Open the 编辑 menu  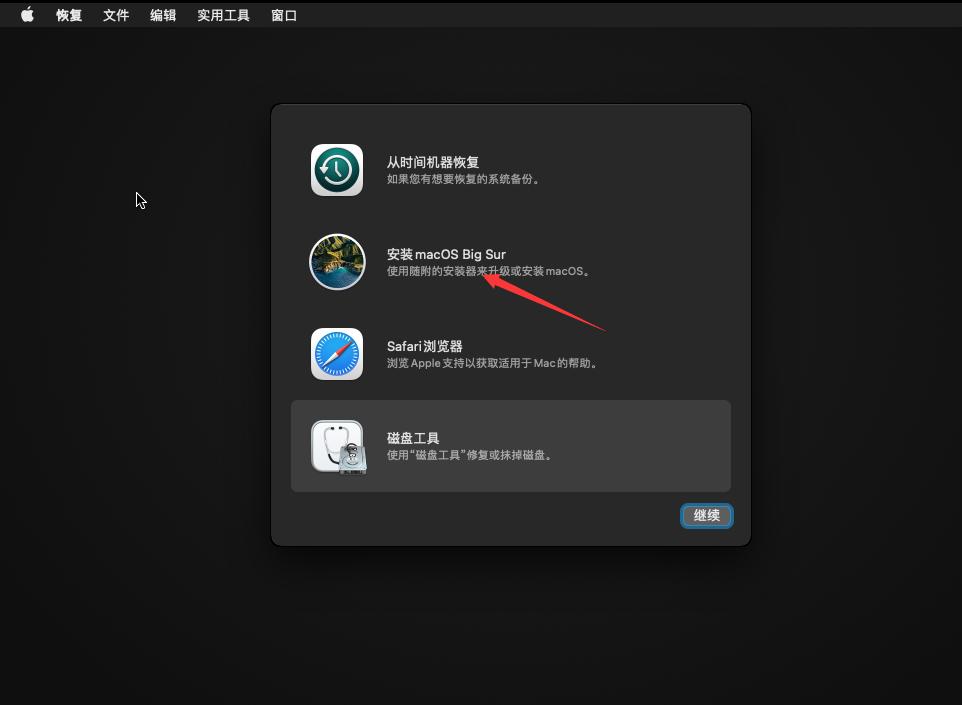coord(162,15)
